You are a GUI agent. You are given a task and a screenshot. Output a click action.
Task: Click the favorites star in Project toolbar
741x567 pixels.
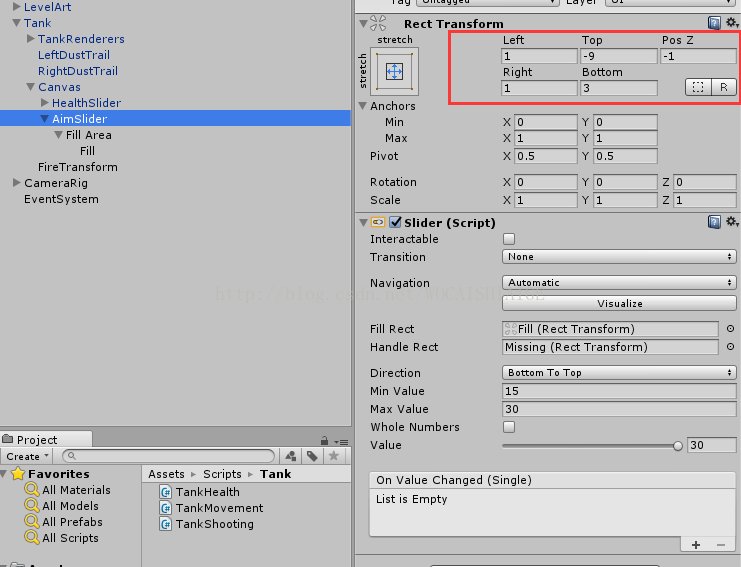(x=334, y=456)
